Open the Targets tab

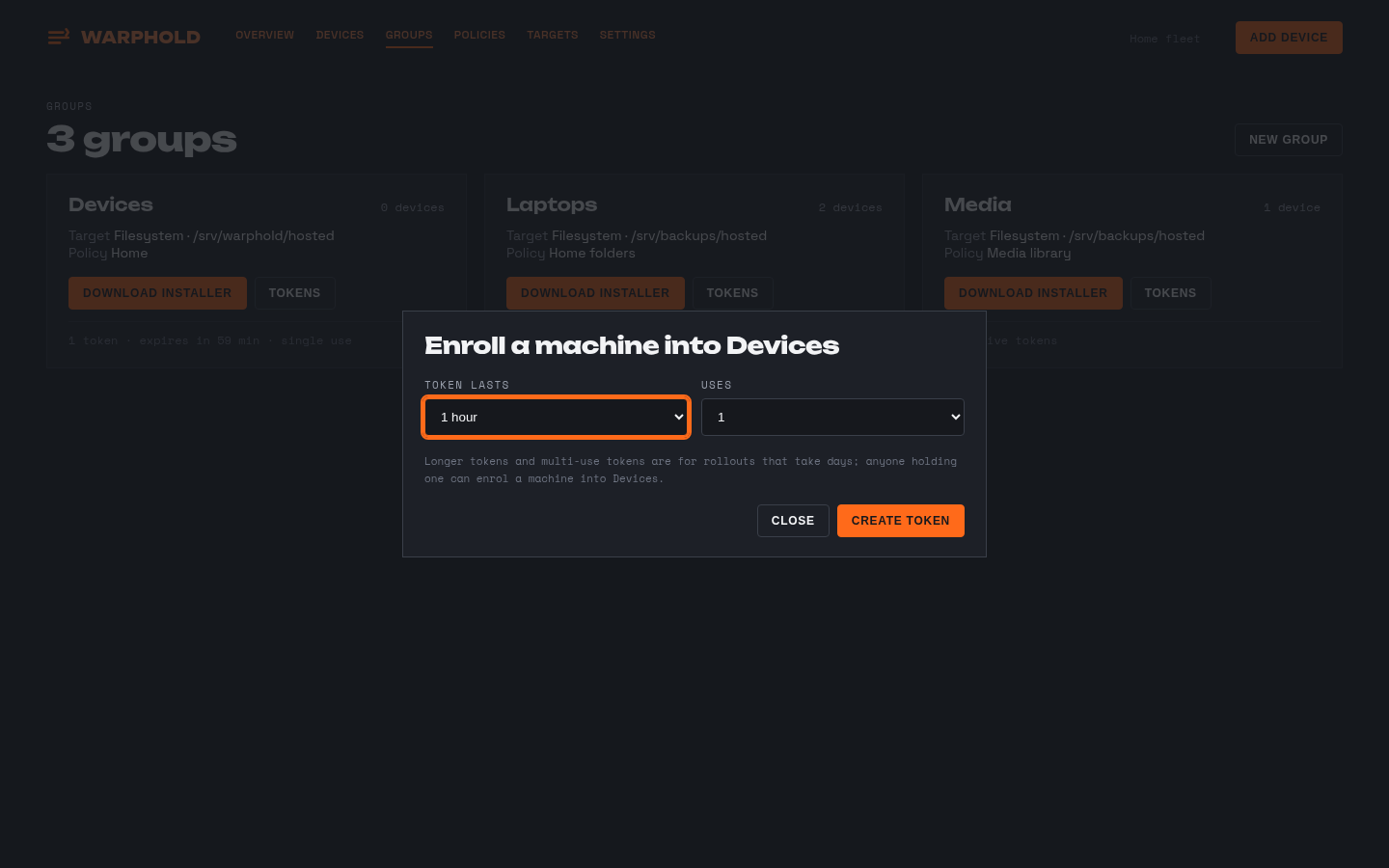(553, 35)
